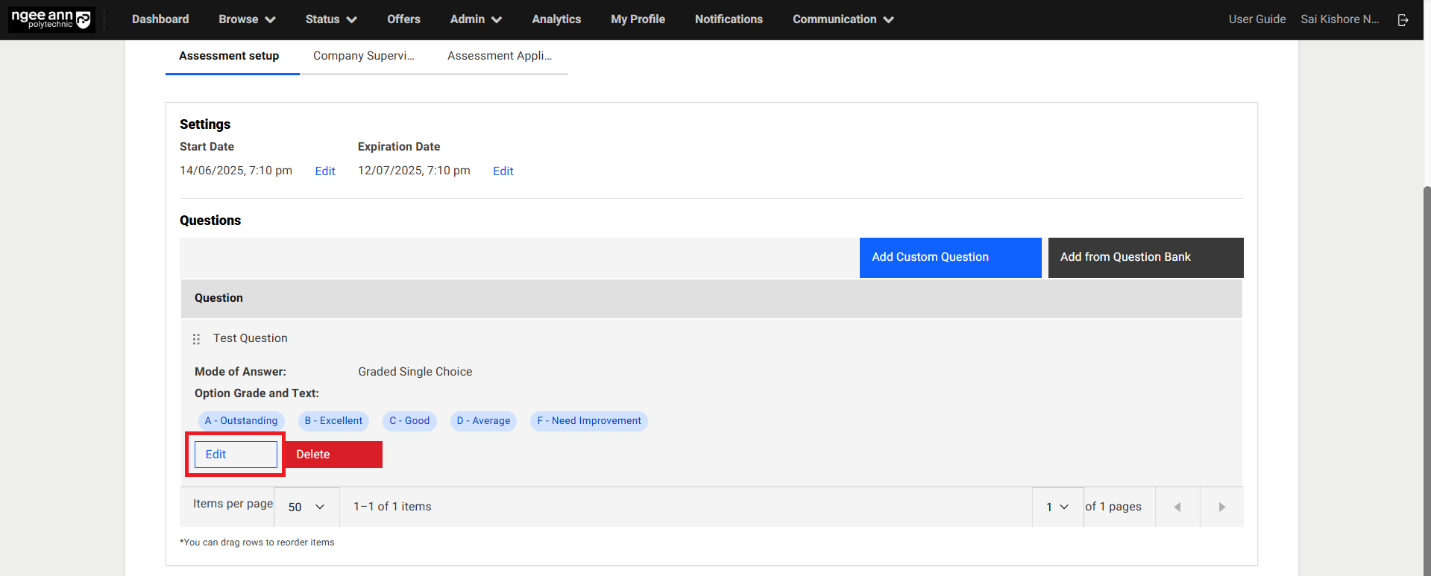This screenshot has width=1431, height=576.
Task: Switch to Company Supervisor tab
Action: tap(363, 56)
